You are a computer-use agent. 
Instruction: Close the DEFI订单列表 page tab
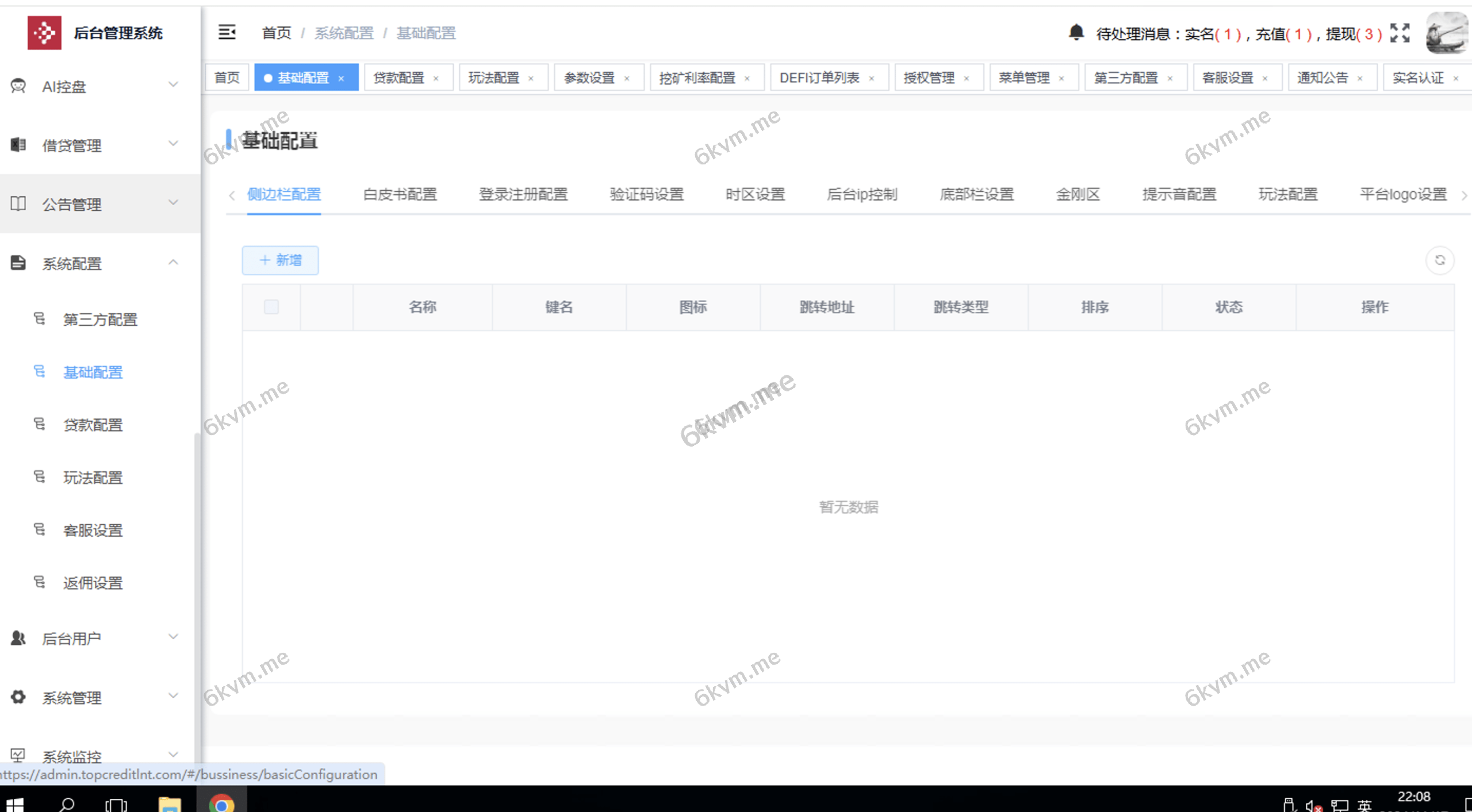click(872, 78)
